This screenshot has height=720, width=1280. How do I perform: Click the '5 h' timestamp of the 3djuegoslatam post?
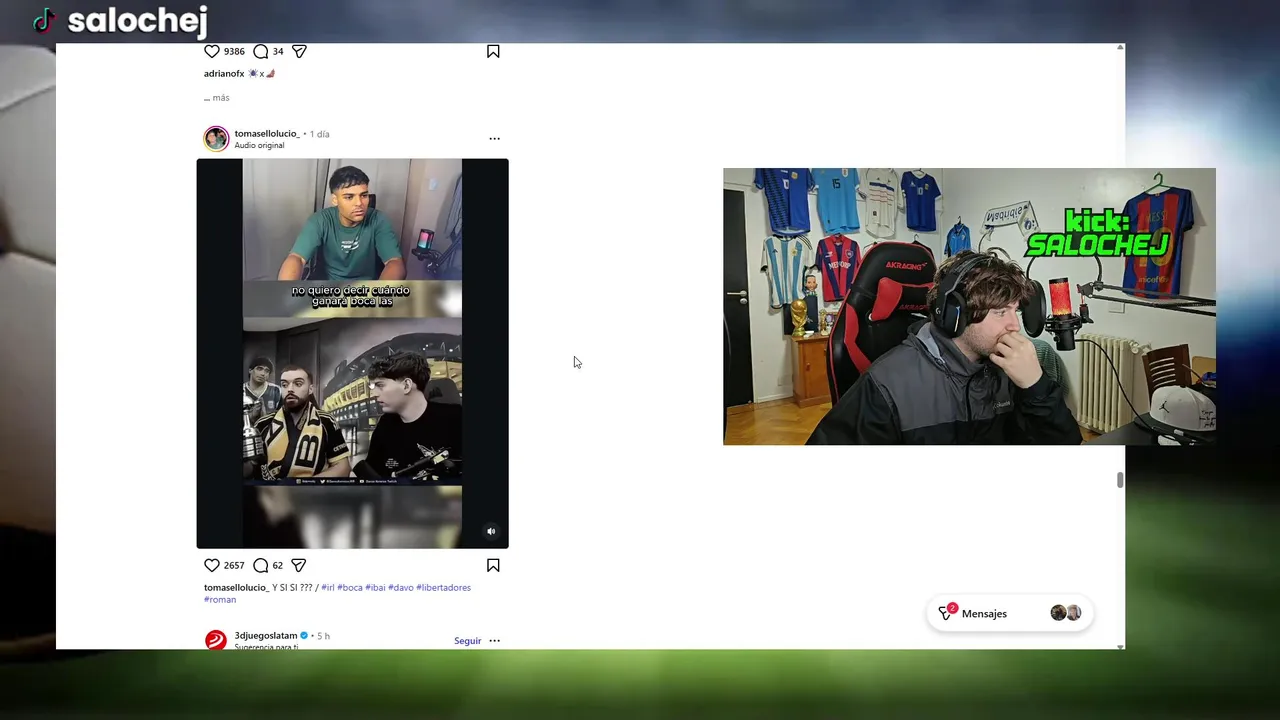coord(323,636)
